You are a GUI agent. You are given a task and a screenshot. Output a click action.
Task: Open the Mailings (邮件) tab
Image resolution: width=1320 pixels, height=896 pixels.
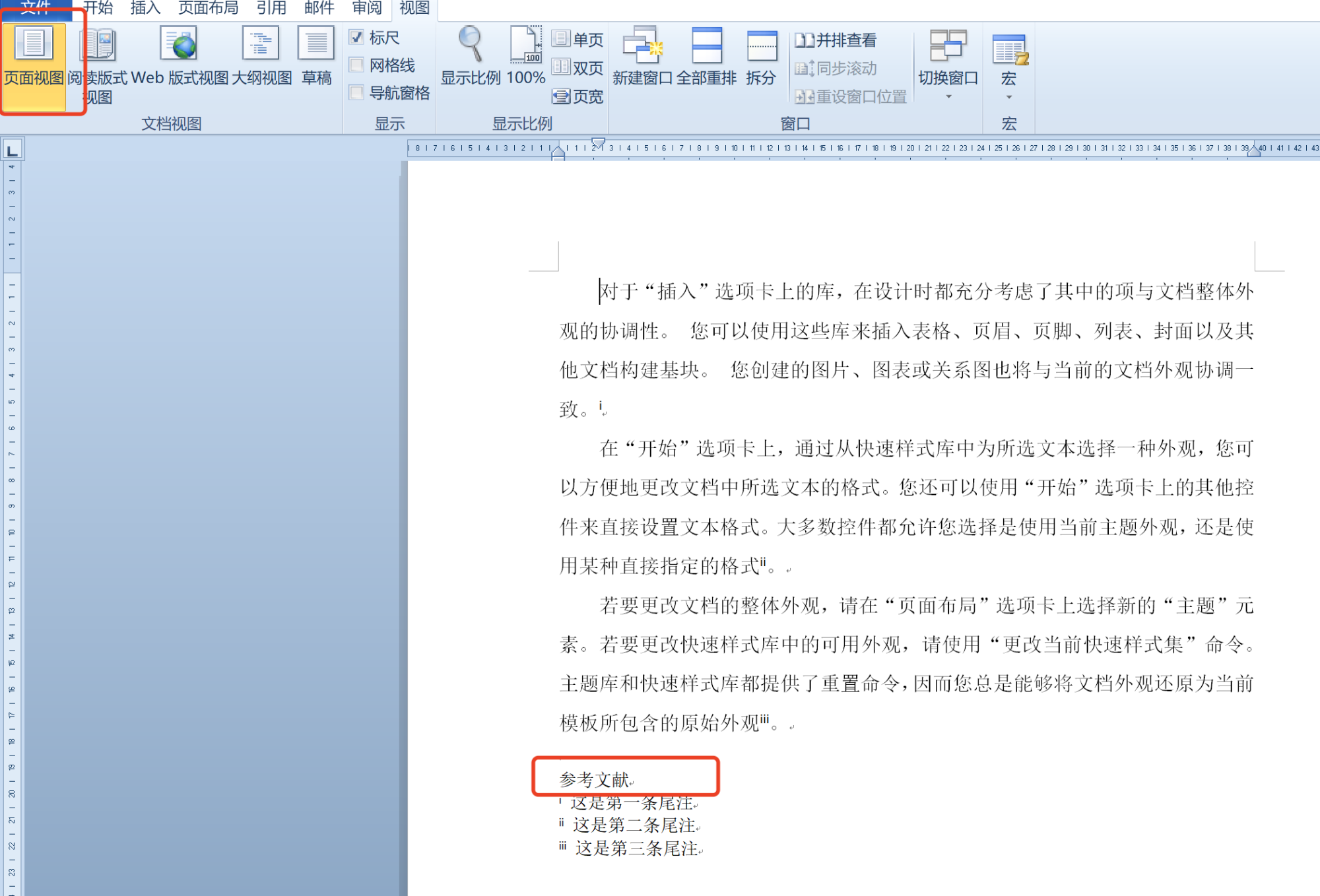(x=319, y=8)
